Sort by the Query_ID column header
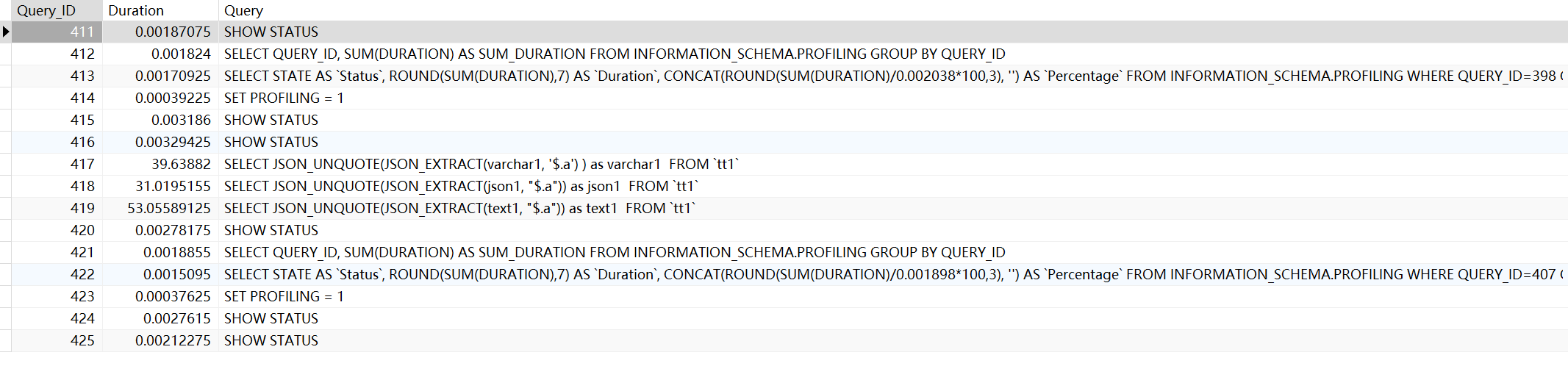Image resolution: width=1568 pixels, height=380 pixels. click(46, 10)
